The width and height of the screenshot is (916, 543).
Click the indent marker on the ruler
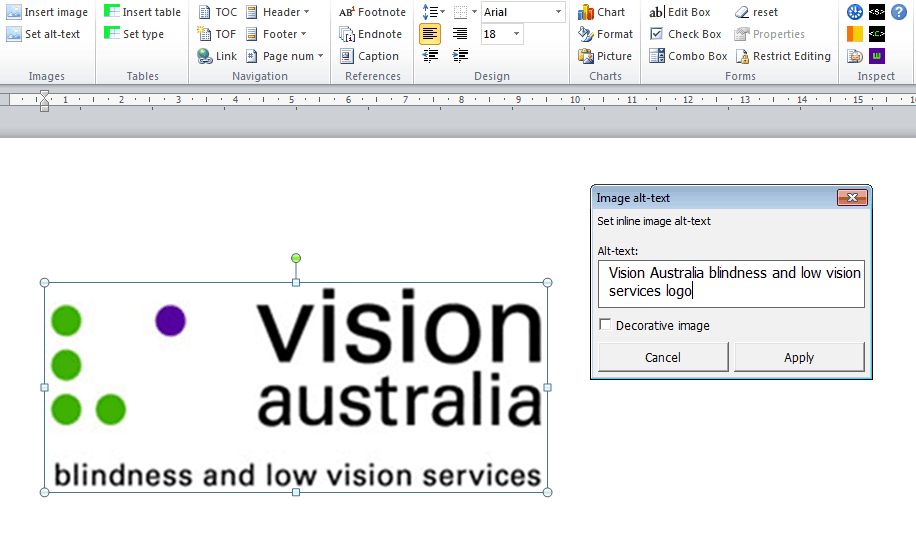[x=44, y=100]
